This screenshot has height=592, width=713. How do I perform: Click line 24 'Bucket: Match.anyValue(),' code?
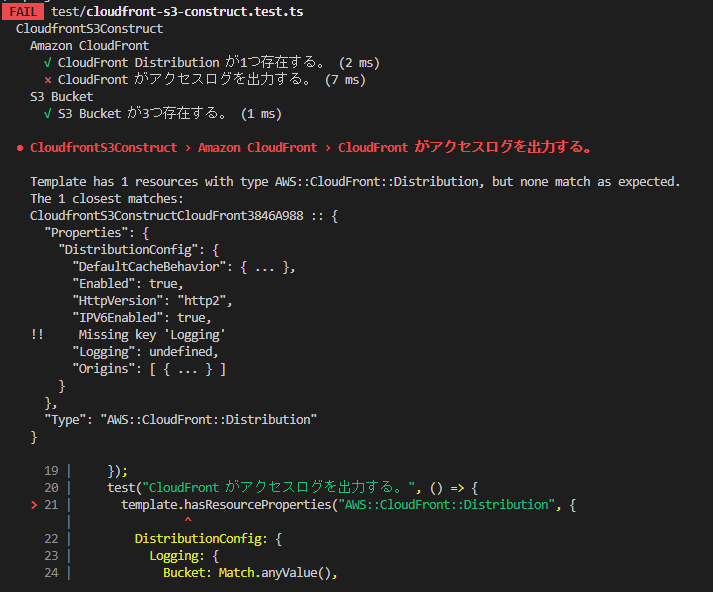(x=250, y=573)
